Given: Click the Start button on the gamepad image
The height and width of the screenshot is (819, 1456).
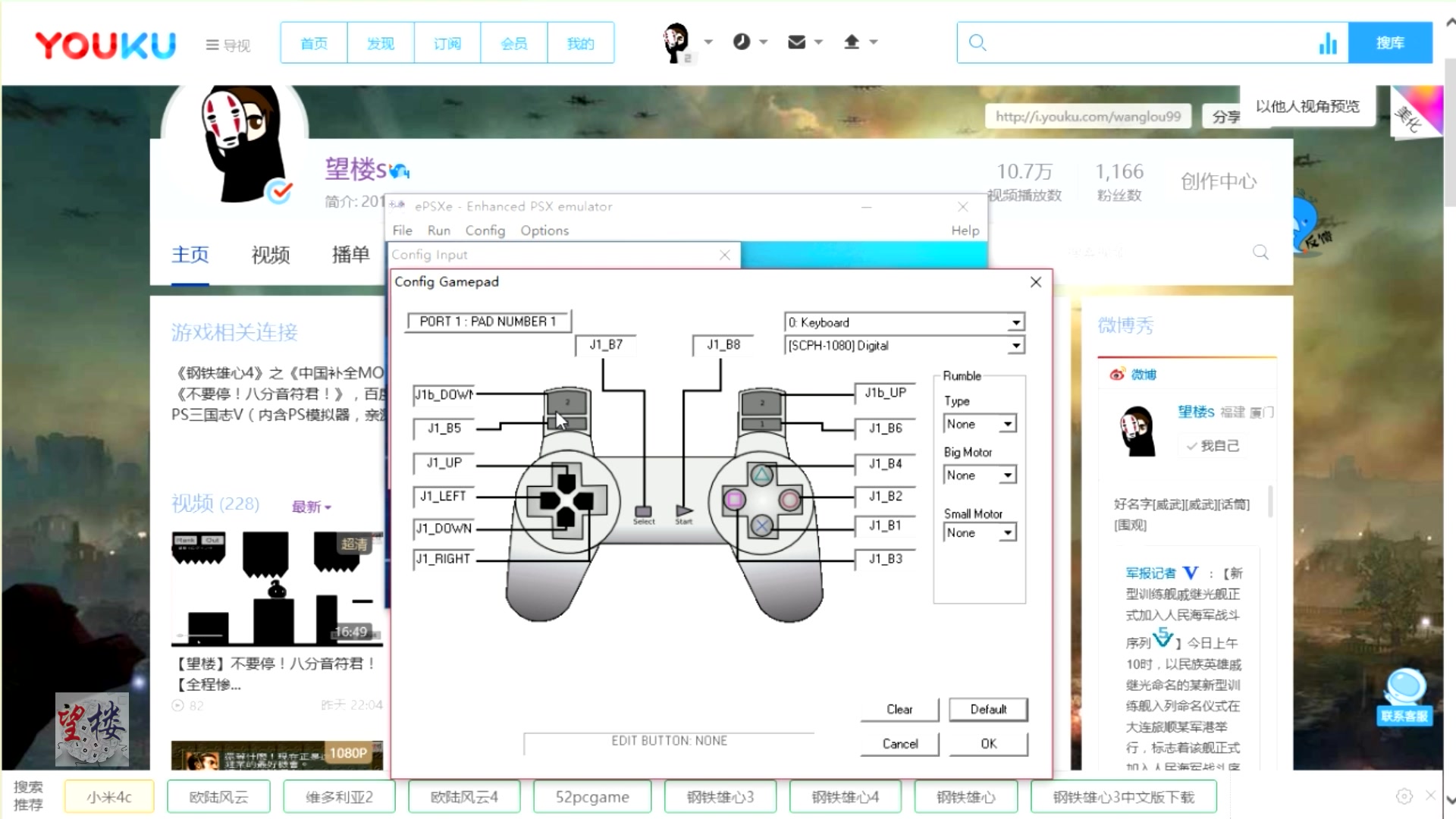Looking at the screenshot, I should (684, 512).
